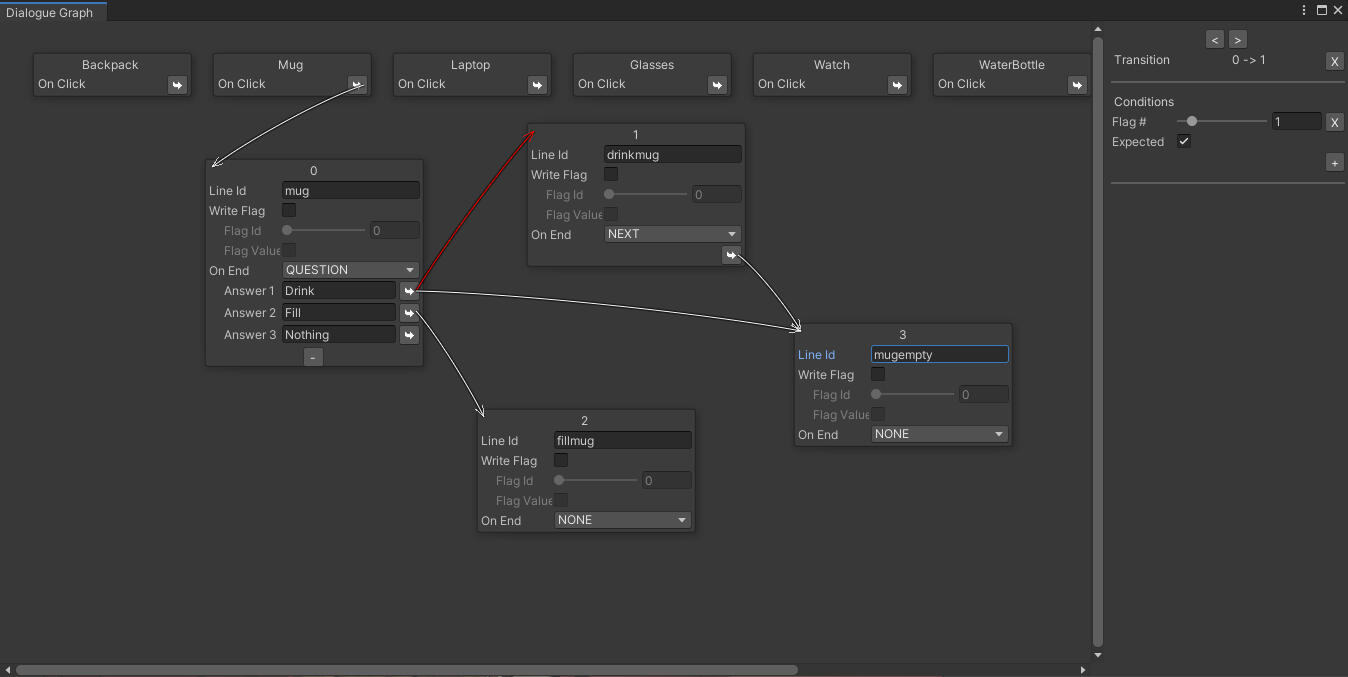Screen dimensions: 1348x677
Task: Click Line Id field containing mugempty
Action: [939, 355]
